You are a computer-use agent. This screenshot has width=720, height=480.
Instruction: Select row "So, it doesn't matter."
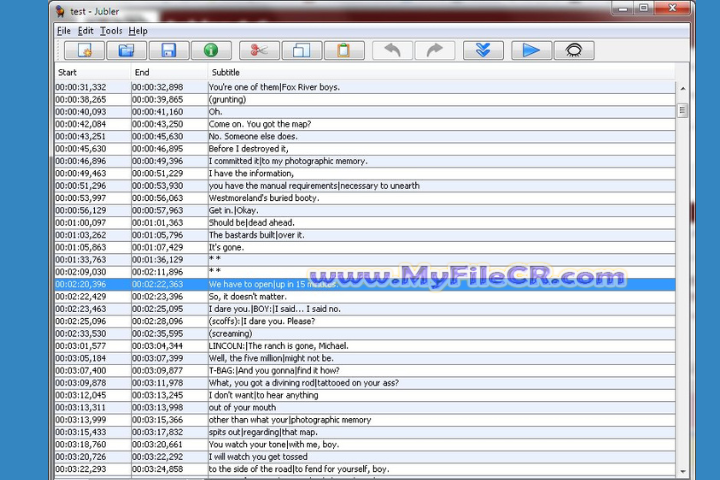tap(365, 297)
